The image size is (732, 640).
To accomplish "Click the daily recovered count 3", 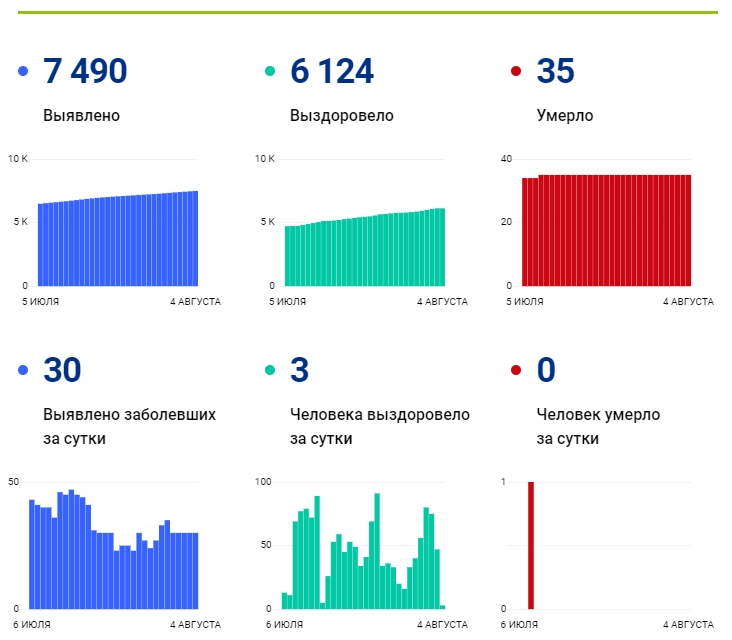I will pyautogui.click(x=299, y=370).
